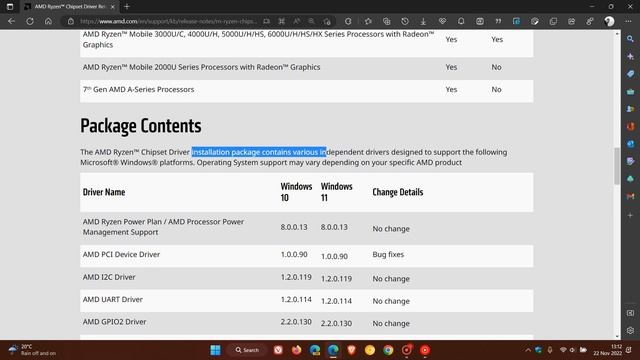Screen dimensions: 640x360
Task: Click AMD UART Driver row name
Action: 113,299
